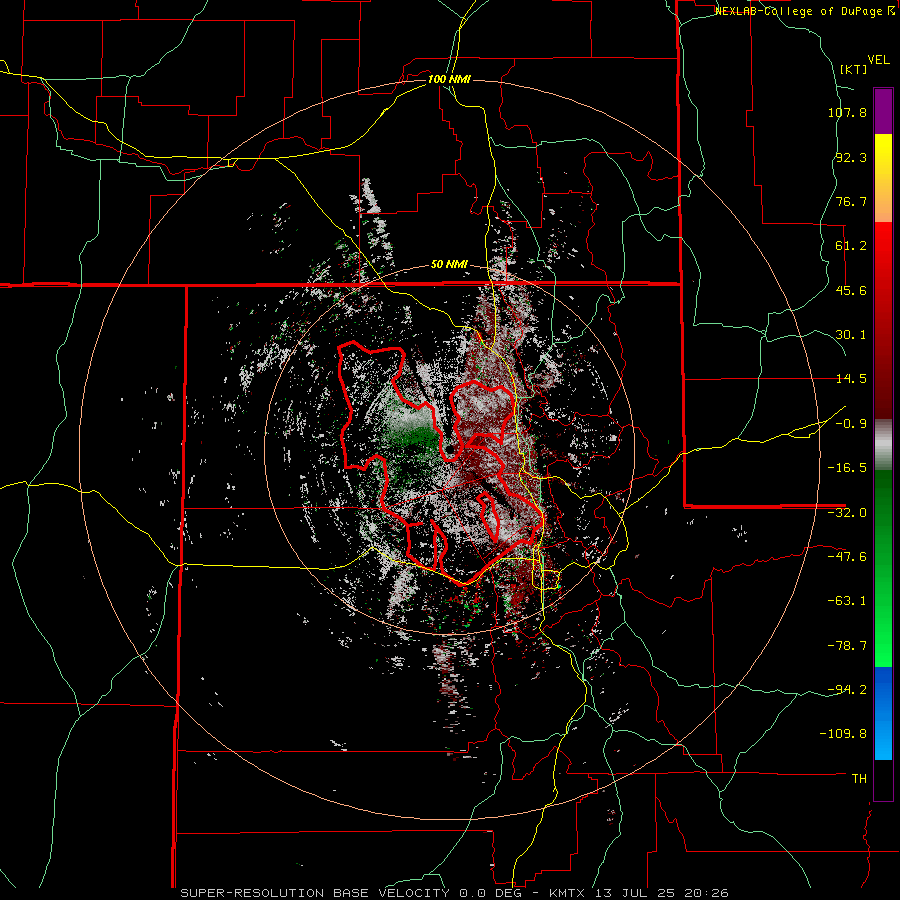Click the 107.8 velocity scale value

pos(847,112)
